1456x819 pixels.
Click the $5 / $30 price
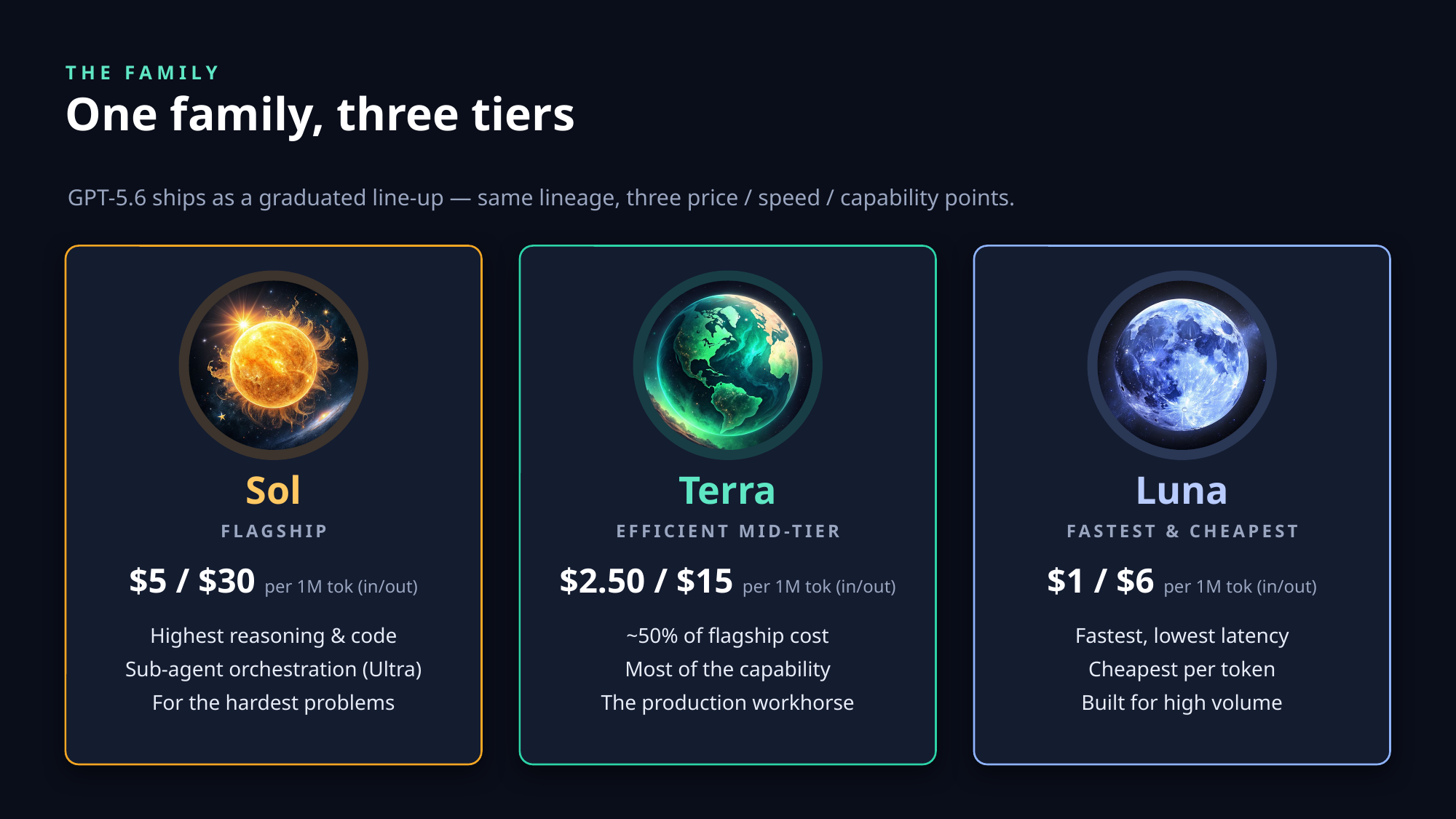pos(192,581)
